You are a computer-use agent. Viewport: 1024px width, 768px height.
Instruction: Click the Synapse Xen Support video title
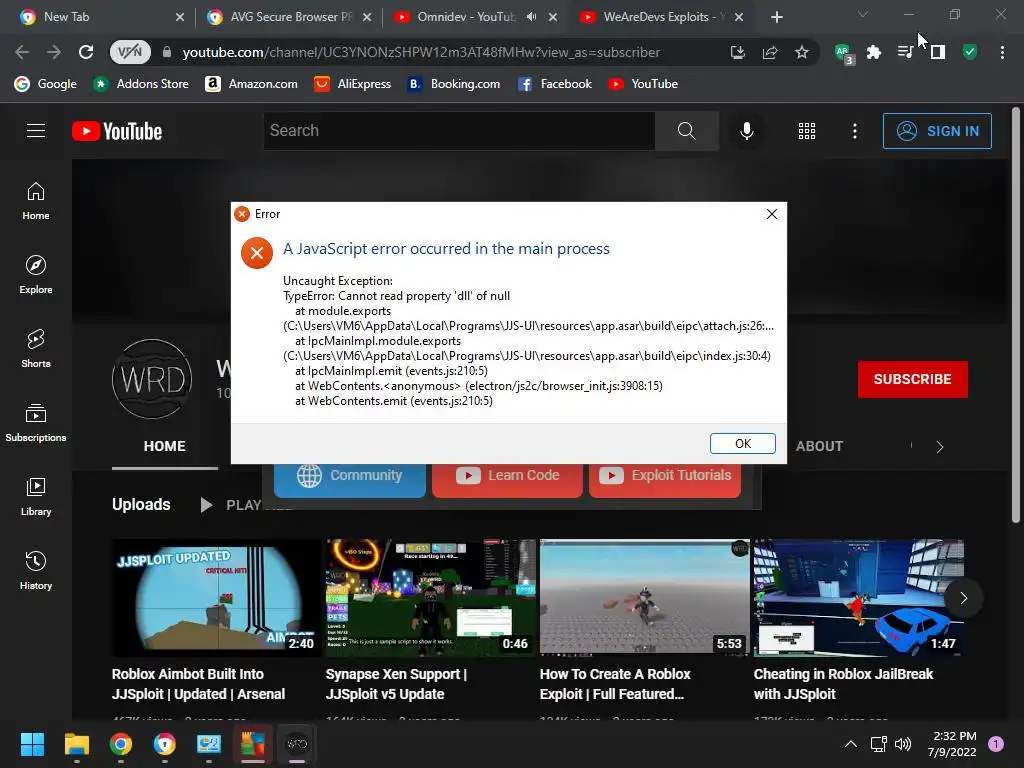coord(396,684)
